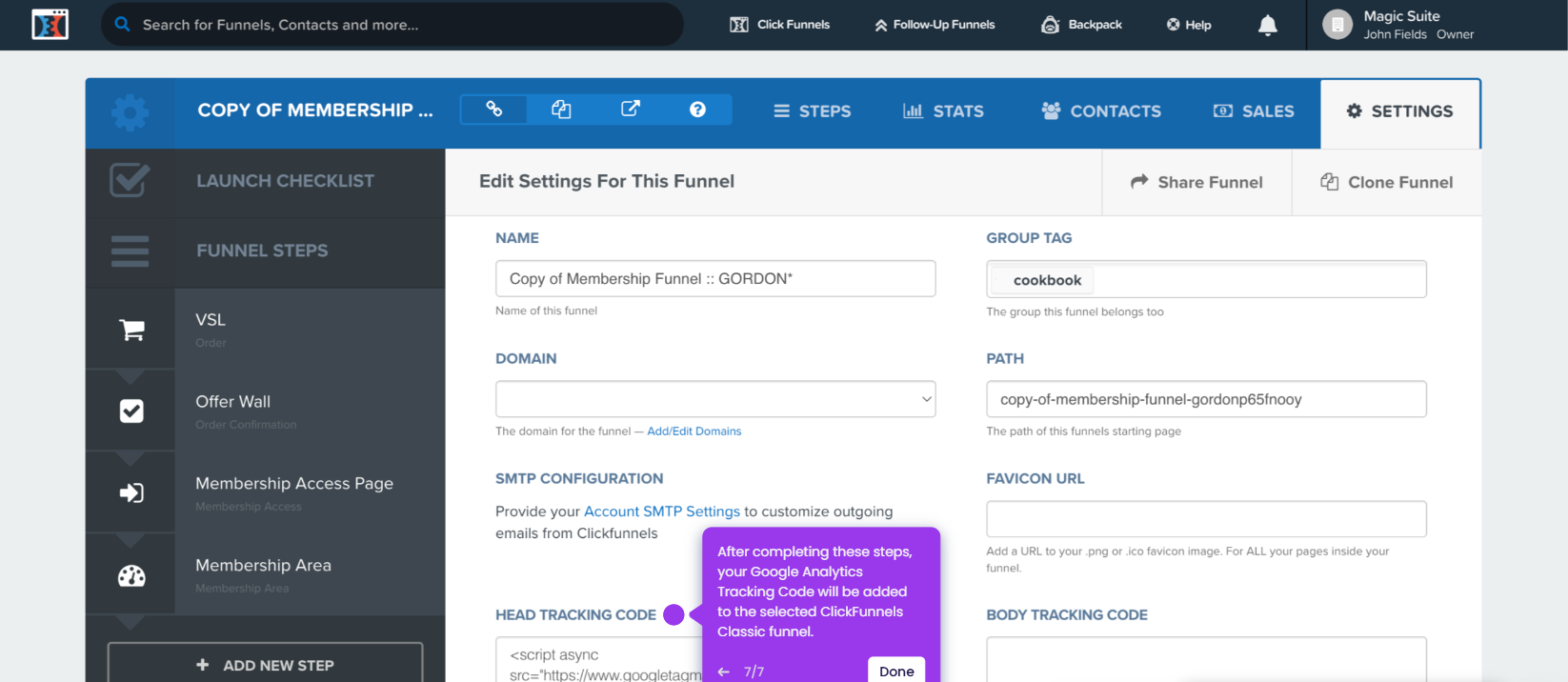The image size is (1568, 682).
Task: Select the Membership Area dashboard icon
Action: (131, 575)
